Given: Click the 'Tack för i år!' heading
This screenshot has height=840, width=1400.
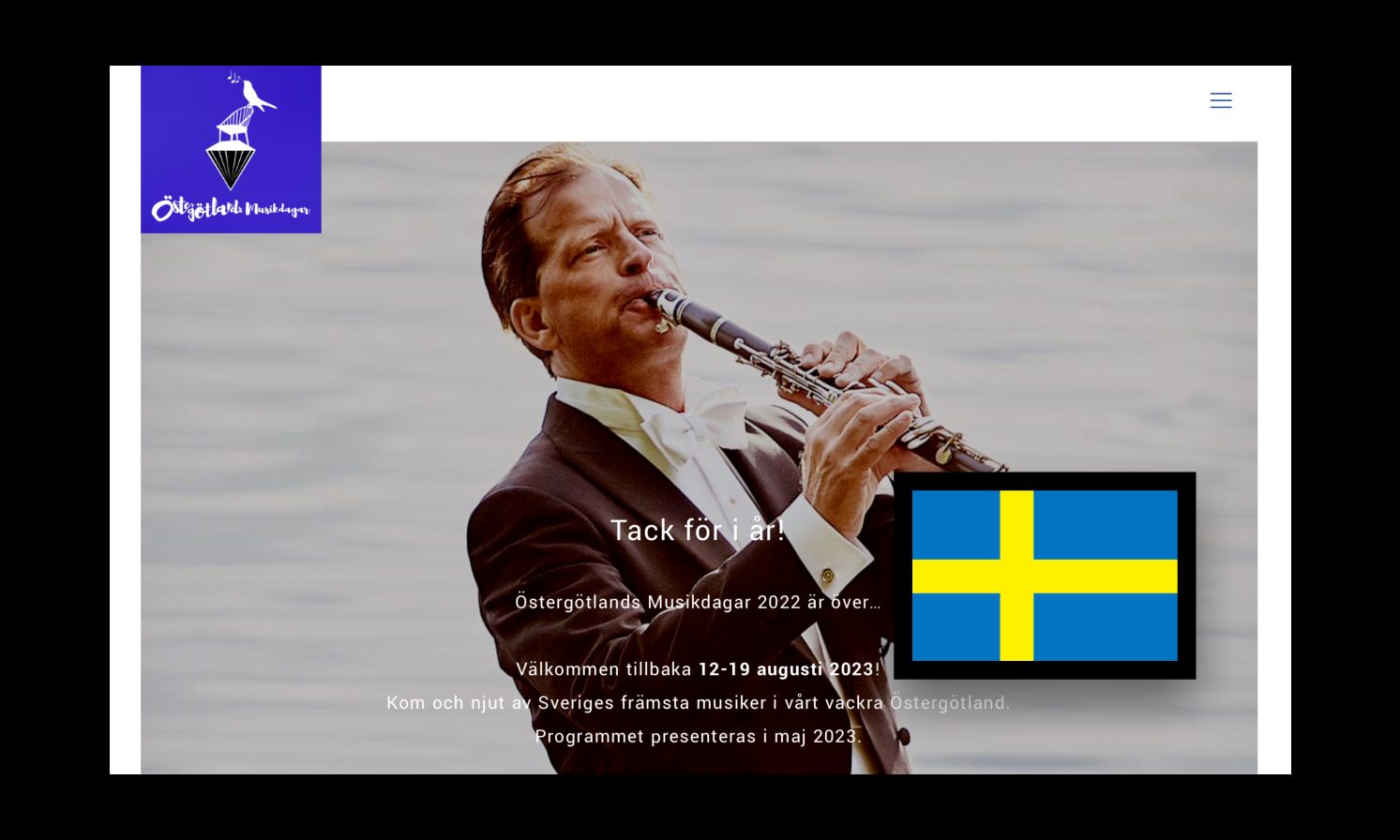Looking at the screenshot, I should tap(698, 531).
